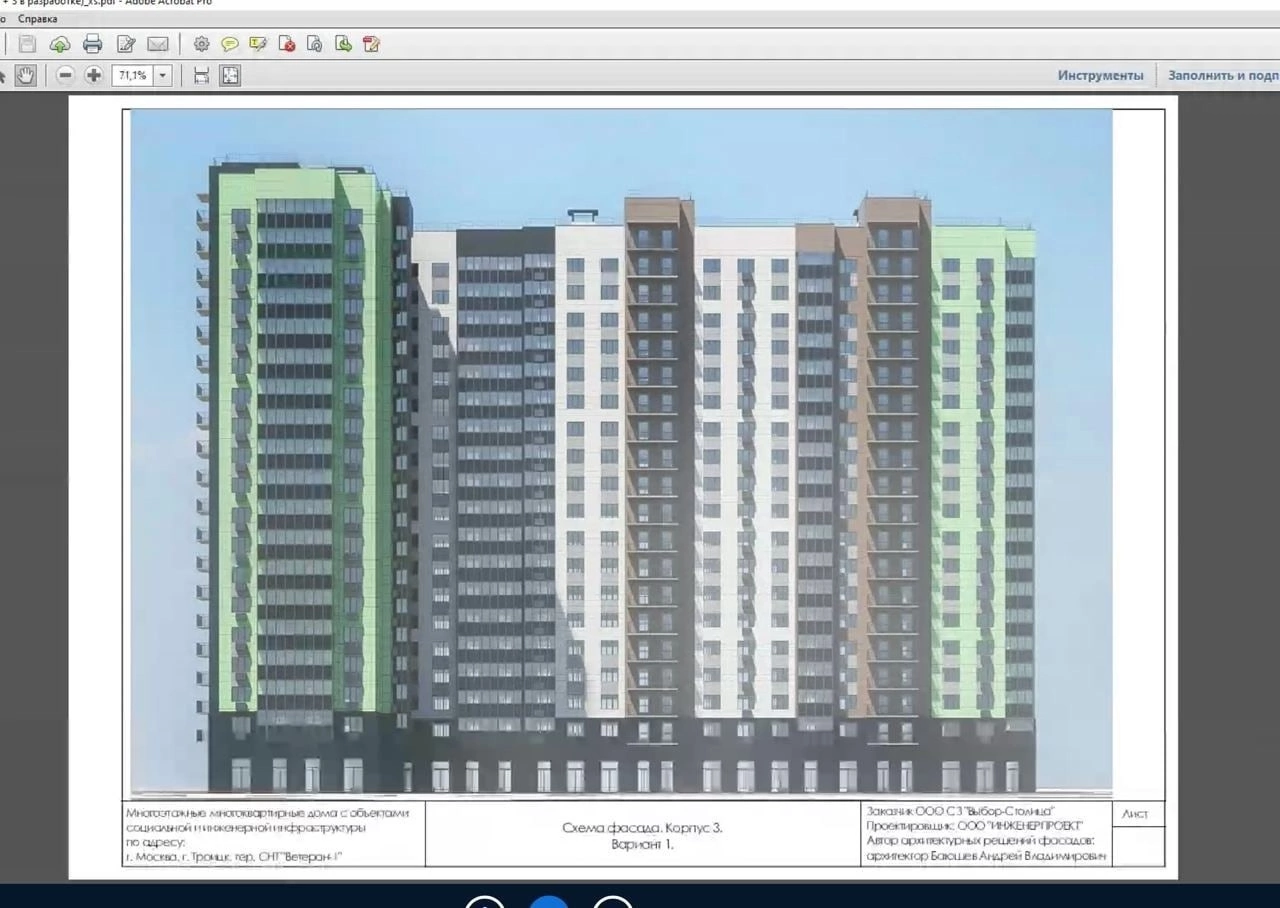Click the fit one full page icon
The height and width of the screenshot is (908, 1280).
tap(230, 75)
